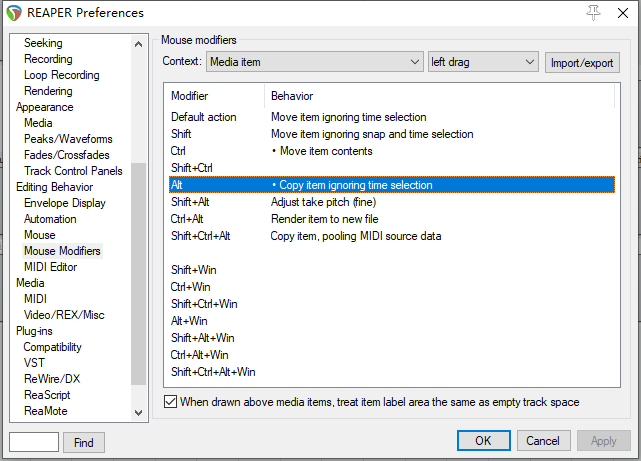The height and width of the screenshot is (461, 641).
Task: Toggle the treat item label area checkbox
Action: point(170,402)
